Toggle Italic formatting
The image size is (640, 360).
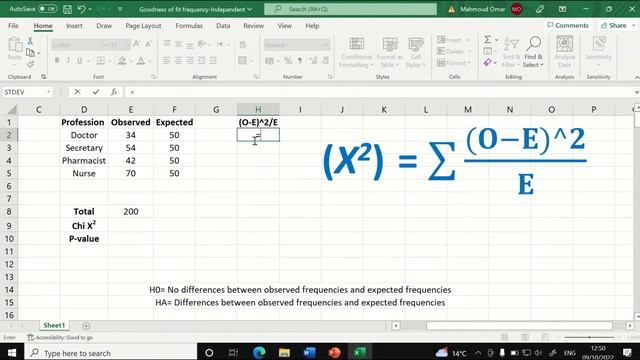click(x=68, y=60)
